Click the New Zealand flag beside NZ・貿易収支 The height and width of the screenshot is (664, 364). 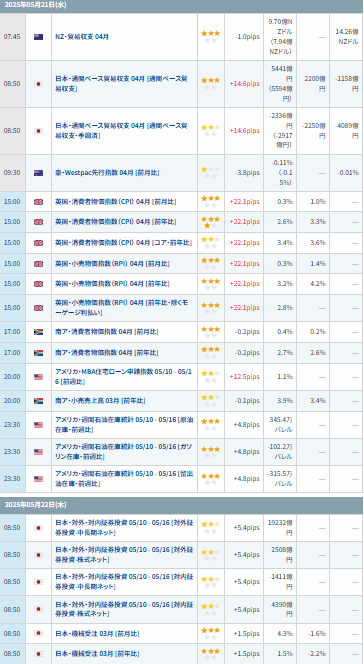click(38, 37)
